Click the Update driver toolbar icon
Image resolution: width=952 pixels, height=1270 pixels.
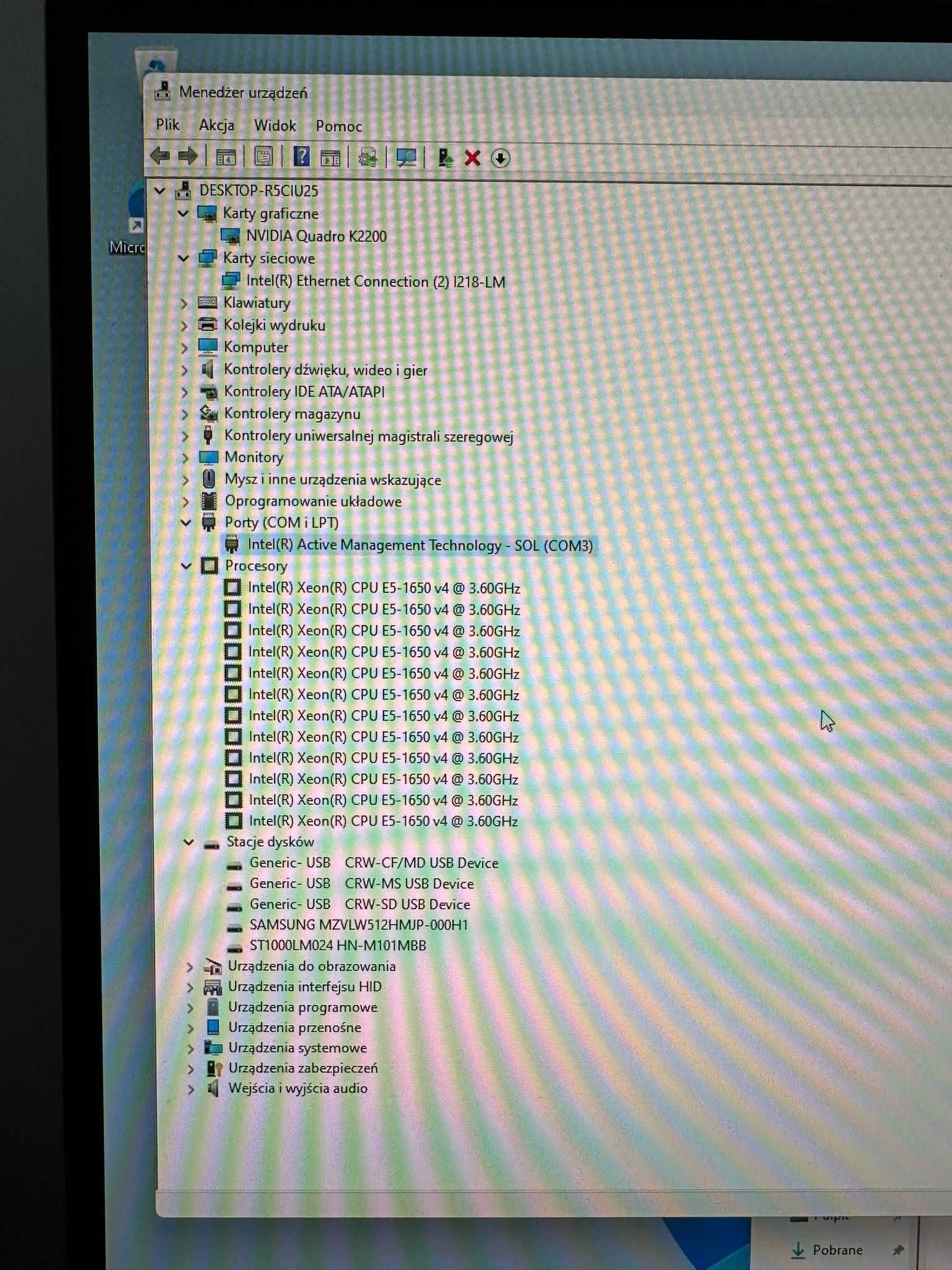pos(444,158)
